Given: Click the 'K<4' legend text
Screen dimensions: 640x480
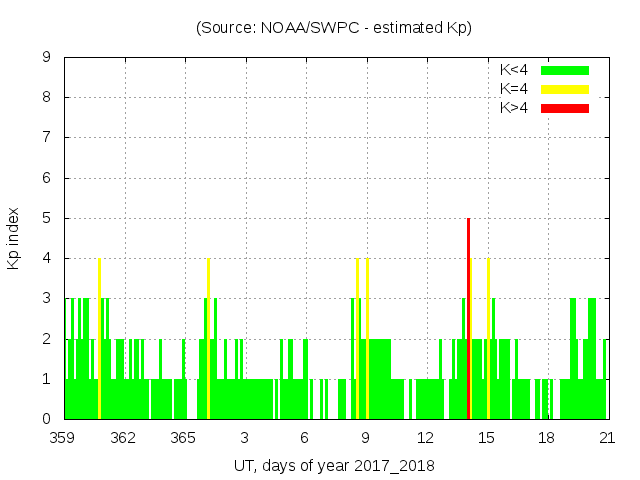Looking at the screenshot, I should (x=513, y=70).
